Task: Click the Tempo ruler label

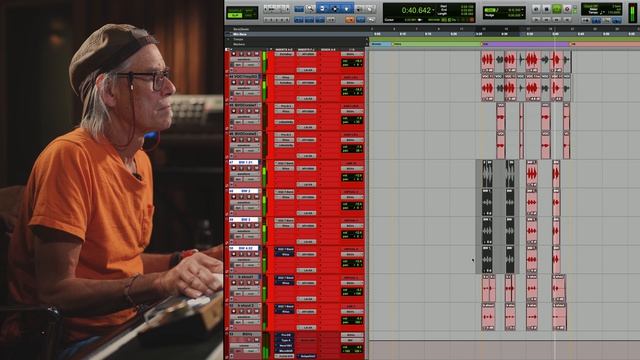Action: [x=238, y=39]
